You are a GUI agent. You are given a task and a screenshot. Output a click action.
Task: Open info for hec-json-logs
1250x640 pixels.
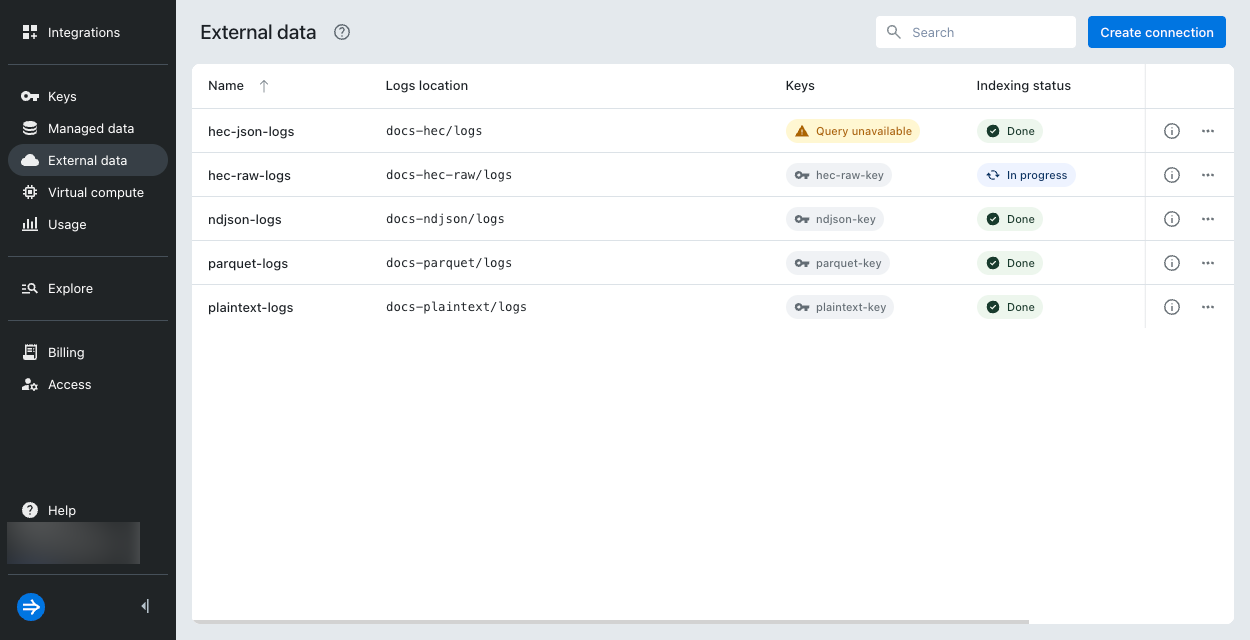pos(1172,131)
